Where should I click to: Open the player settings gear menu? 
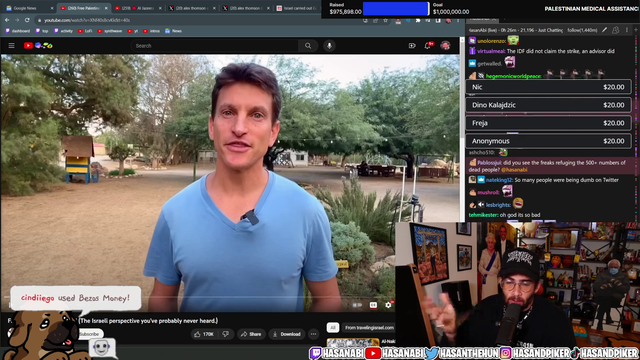[388, 305]
